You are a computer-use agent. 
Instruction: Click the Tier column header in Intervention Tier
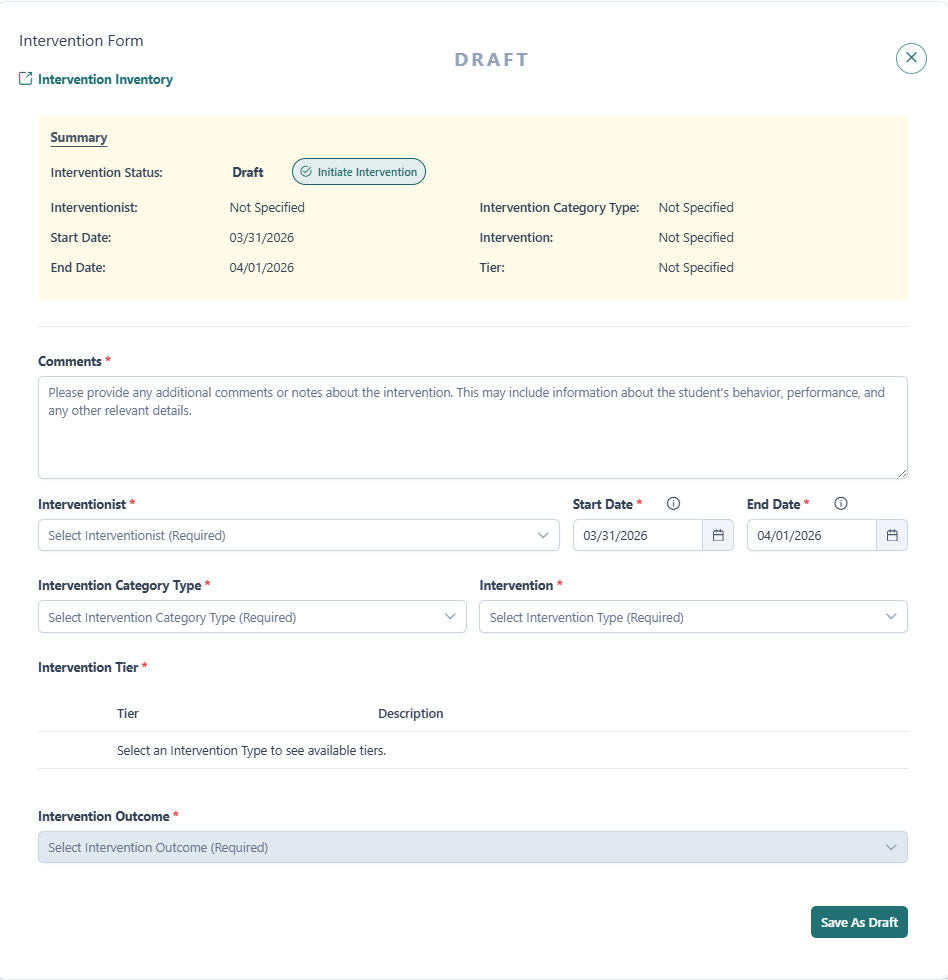(127, 713)
